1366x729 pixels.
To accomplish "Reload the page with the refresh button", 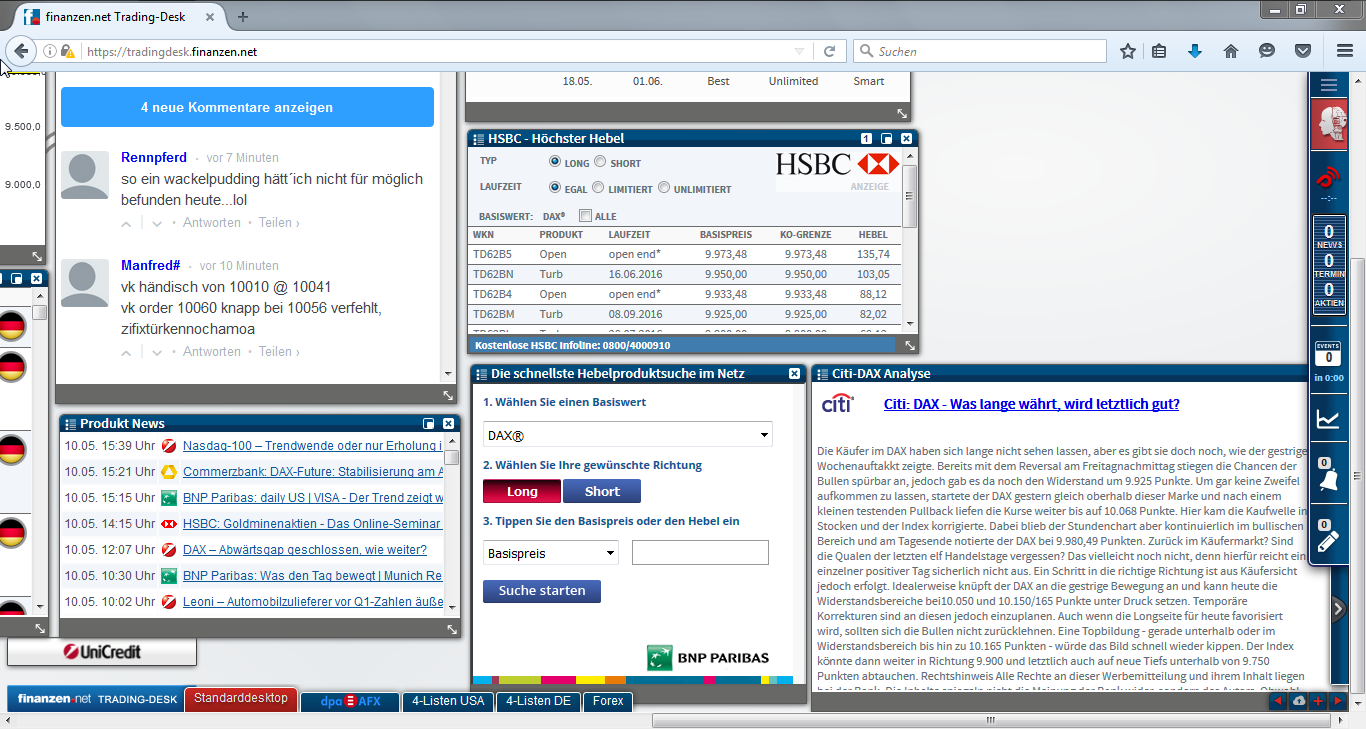I will [x=829, y=51].
